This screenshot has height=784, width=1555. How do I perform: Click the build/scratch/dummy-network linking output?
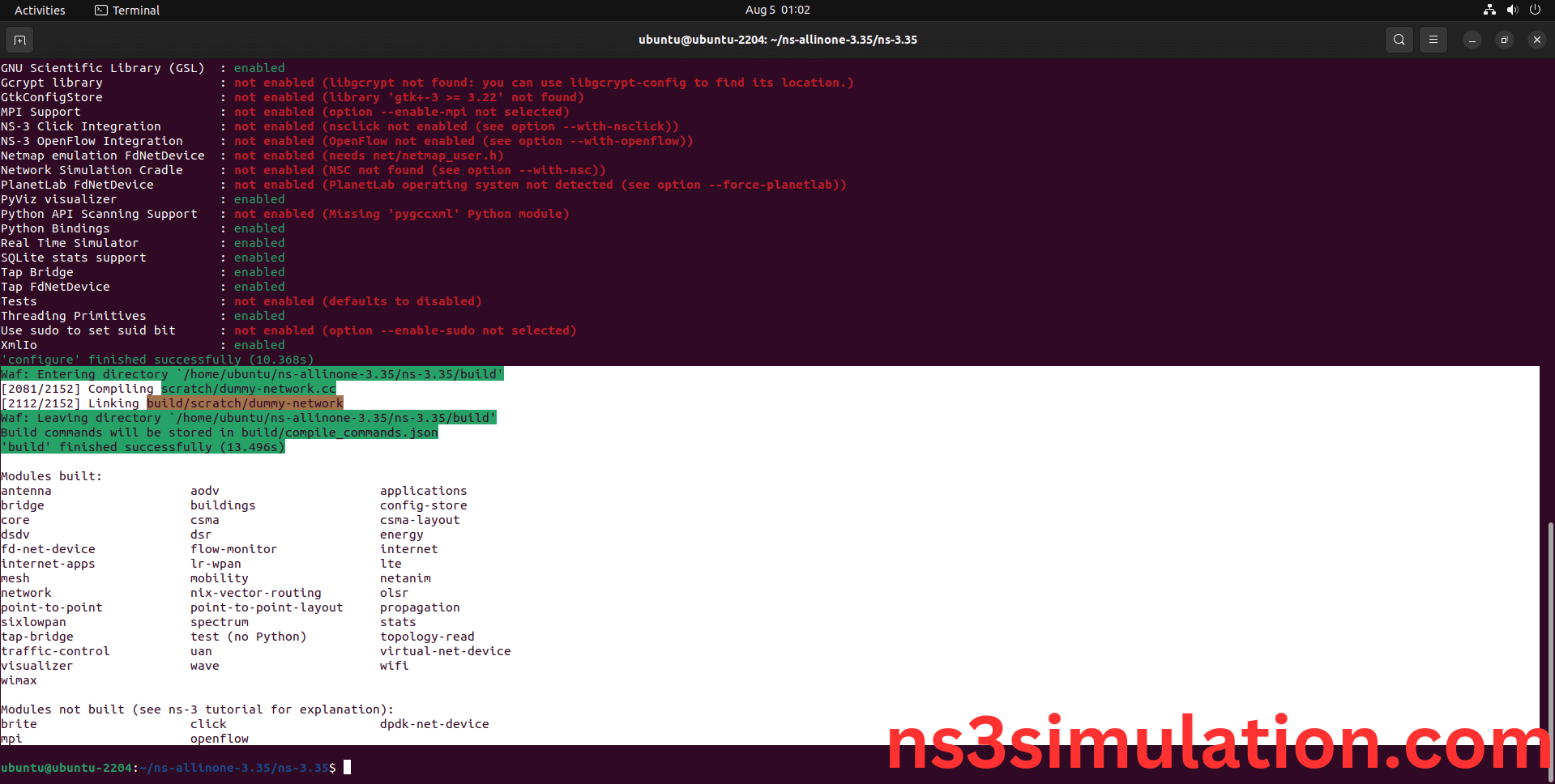point(245,403)
